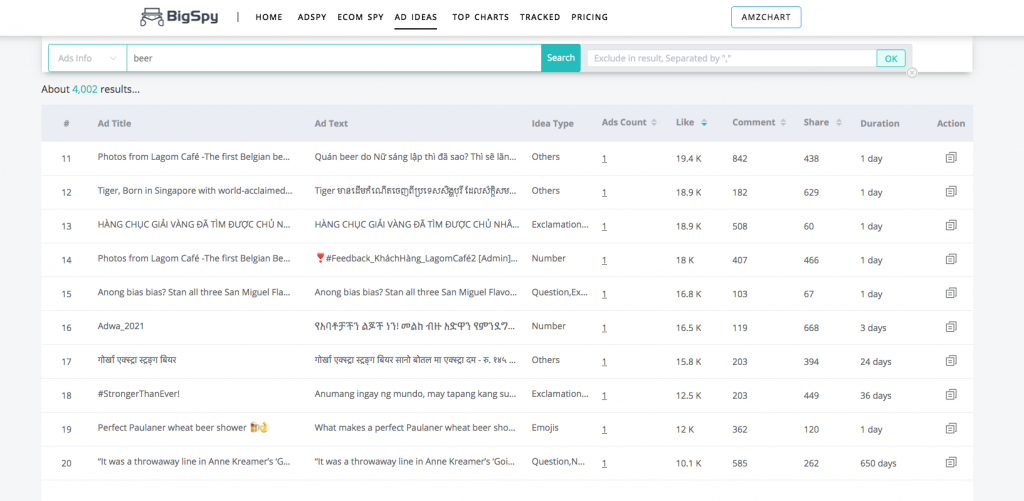Sort by Ads Count column
The height and width of the screenshot is (501, 1024).
(x=654, y=123)
